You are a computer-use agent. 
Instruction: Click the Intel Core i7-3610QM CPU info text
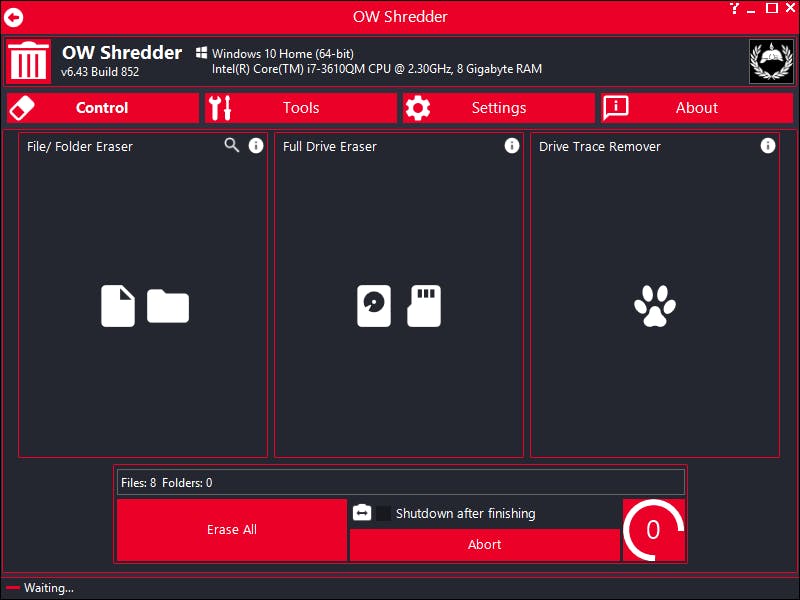[377, 69]
